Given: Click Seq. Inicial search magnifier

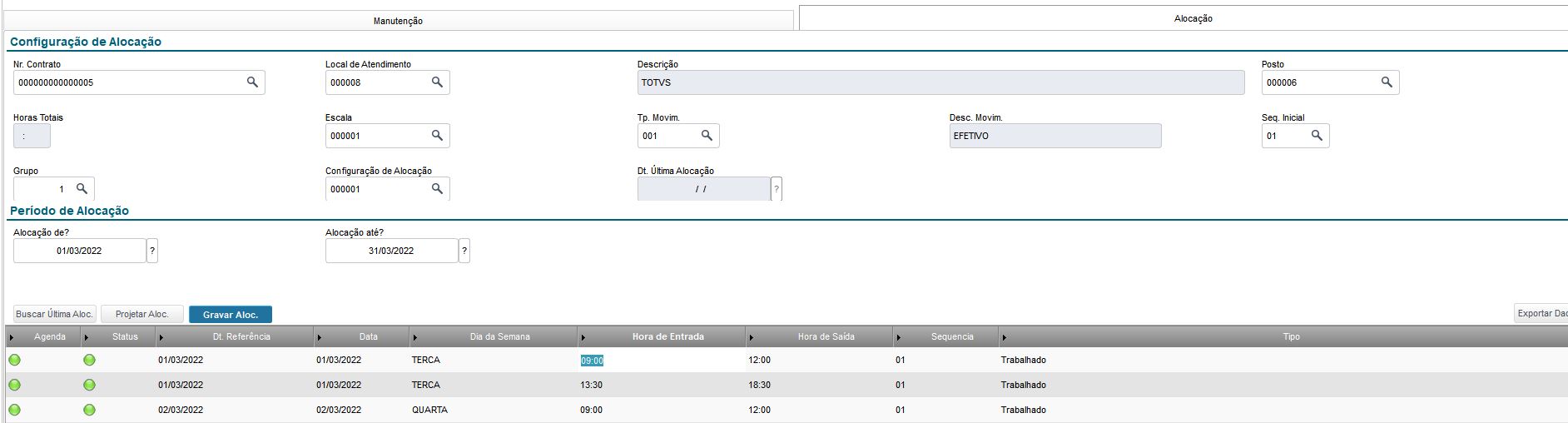Looking at the screenshot, I should 1317,136.
